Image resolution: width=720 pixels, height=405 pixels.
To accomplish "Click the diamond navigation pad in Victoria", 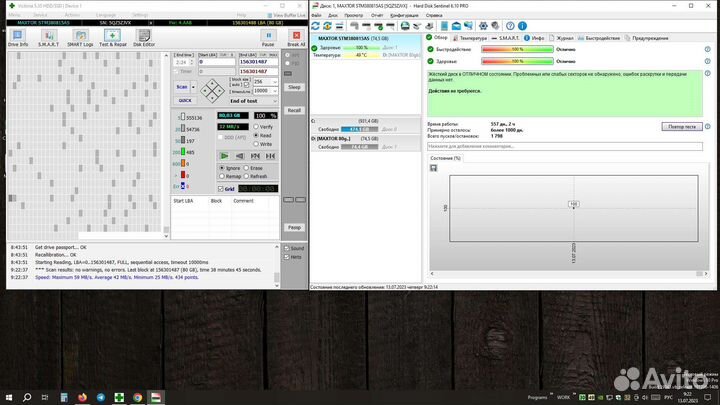I will (212, 90).
